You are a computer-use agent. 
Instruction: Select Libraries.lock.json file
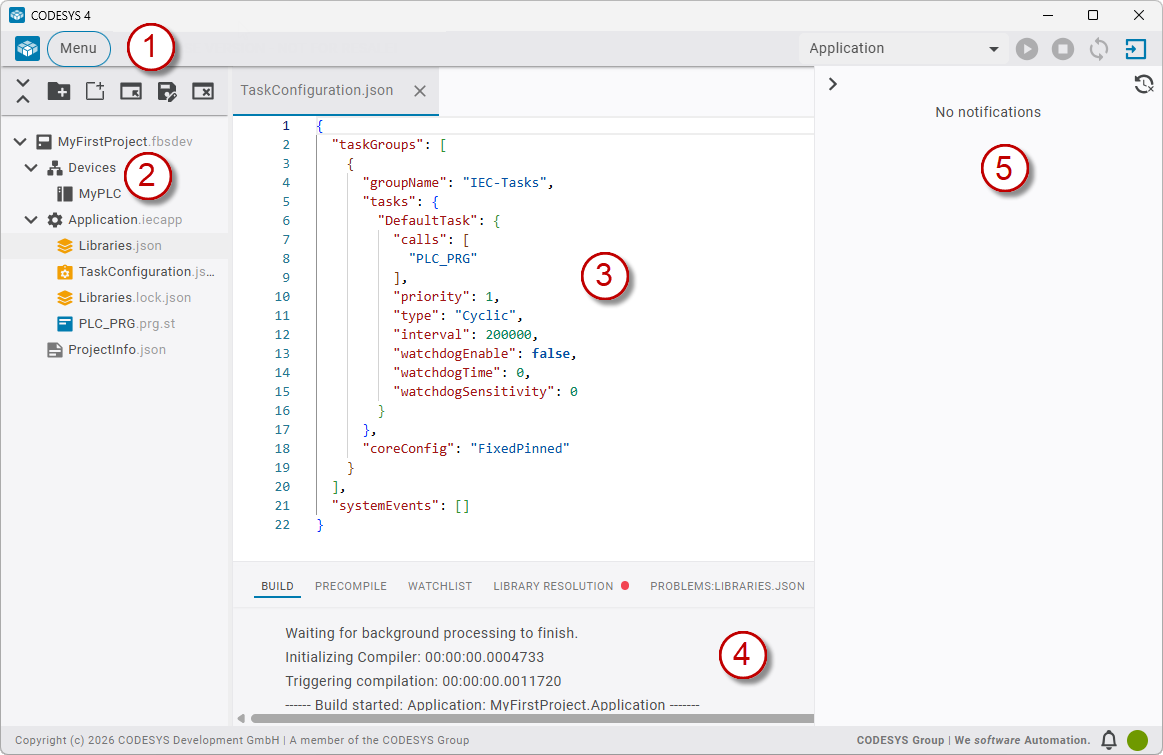pyautogui.click(x=135, y=297)
